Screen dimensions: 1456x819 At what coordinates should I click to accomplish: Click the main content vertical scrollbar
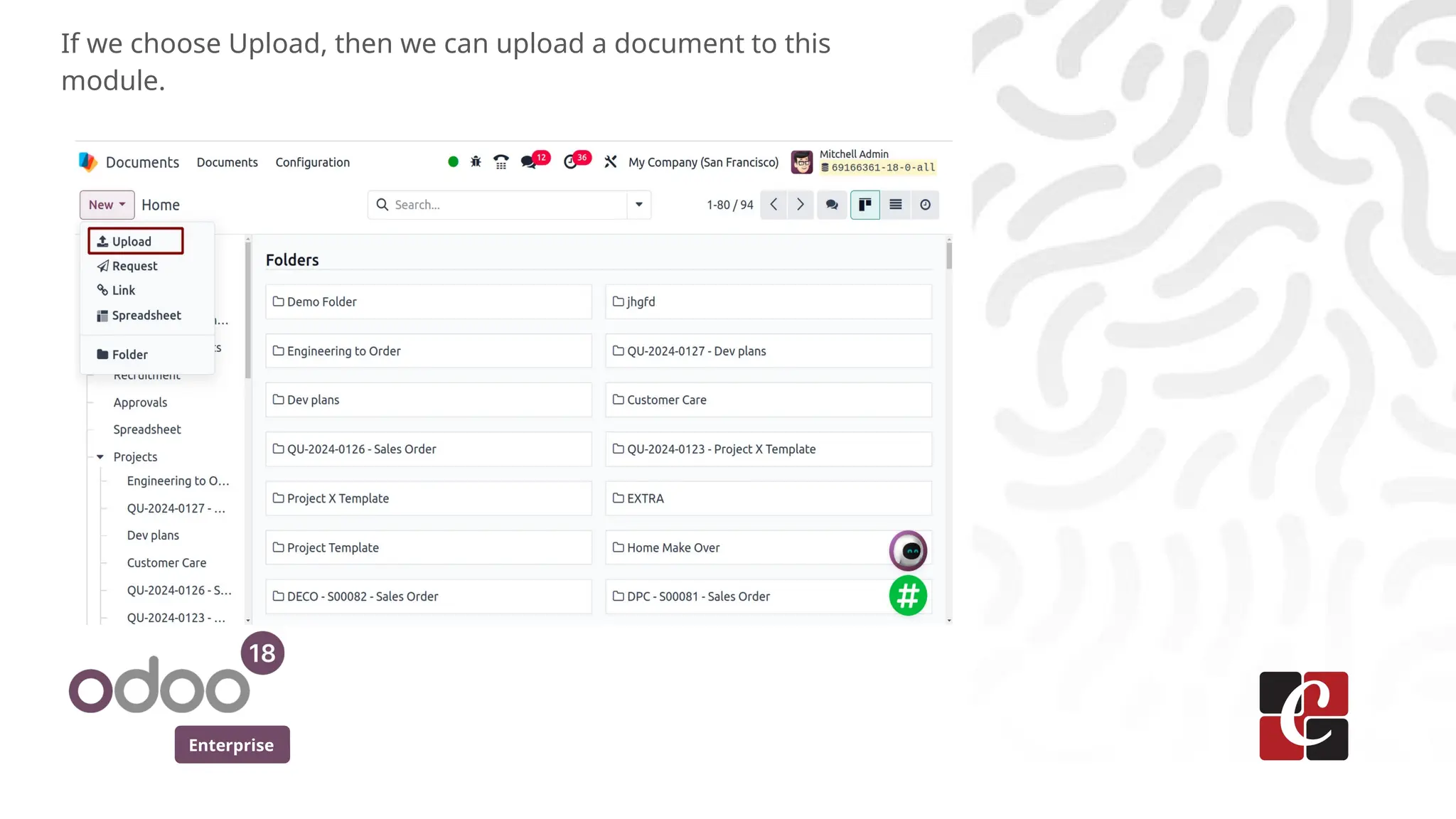949,256
